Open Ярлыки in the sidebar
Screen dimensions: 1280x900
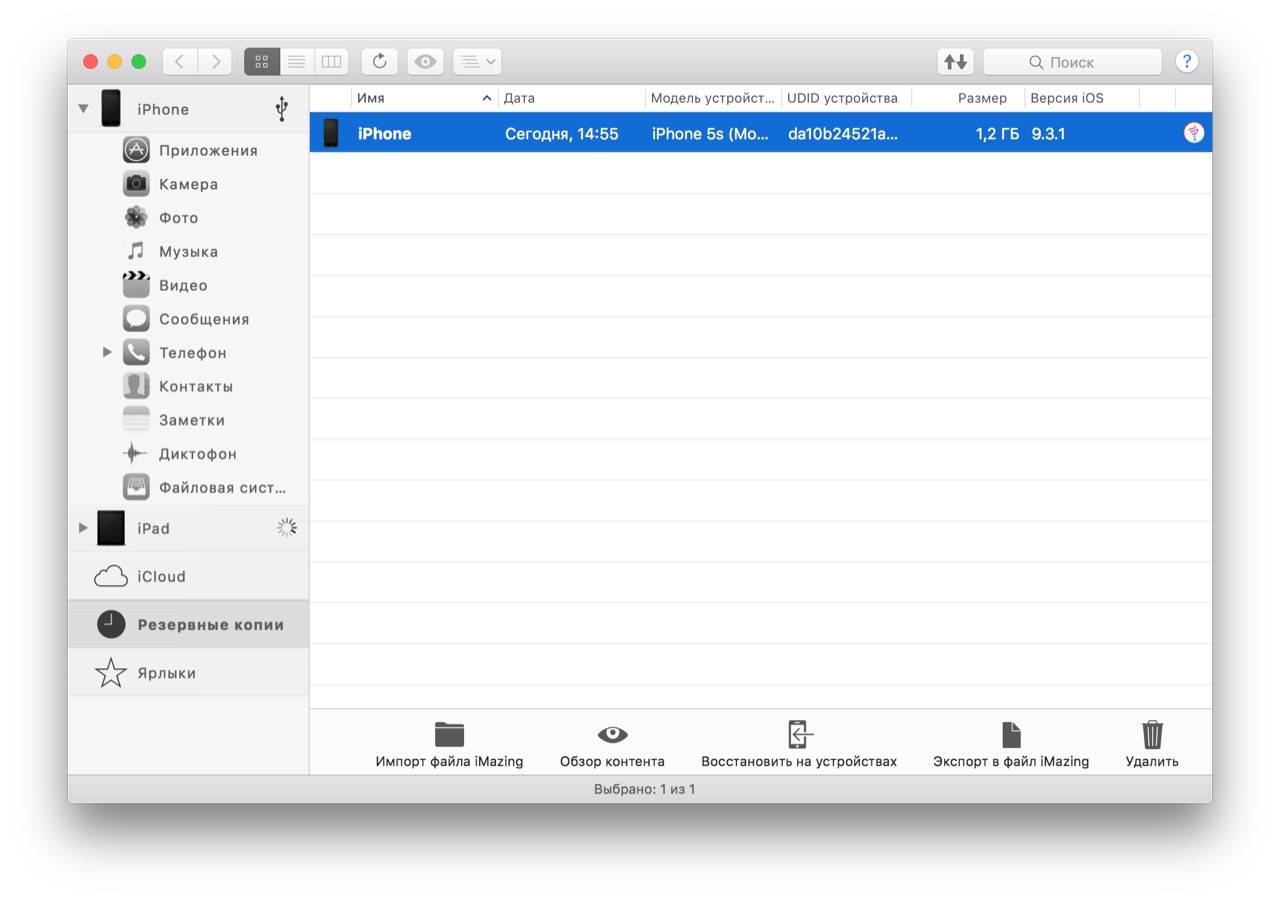pyautogui.click(x=188, y=673)
